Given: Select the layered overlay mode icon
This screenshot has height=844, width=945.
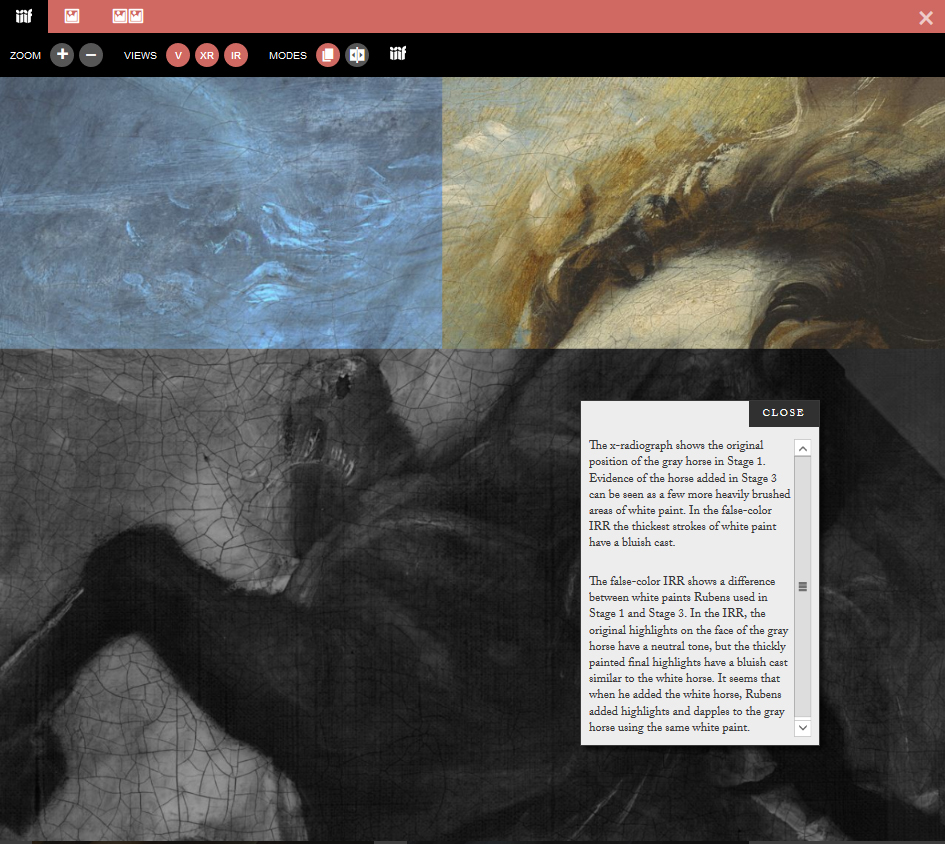Looking at the screenshot, I should [x=328, y=55].
